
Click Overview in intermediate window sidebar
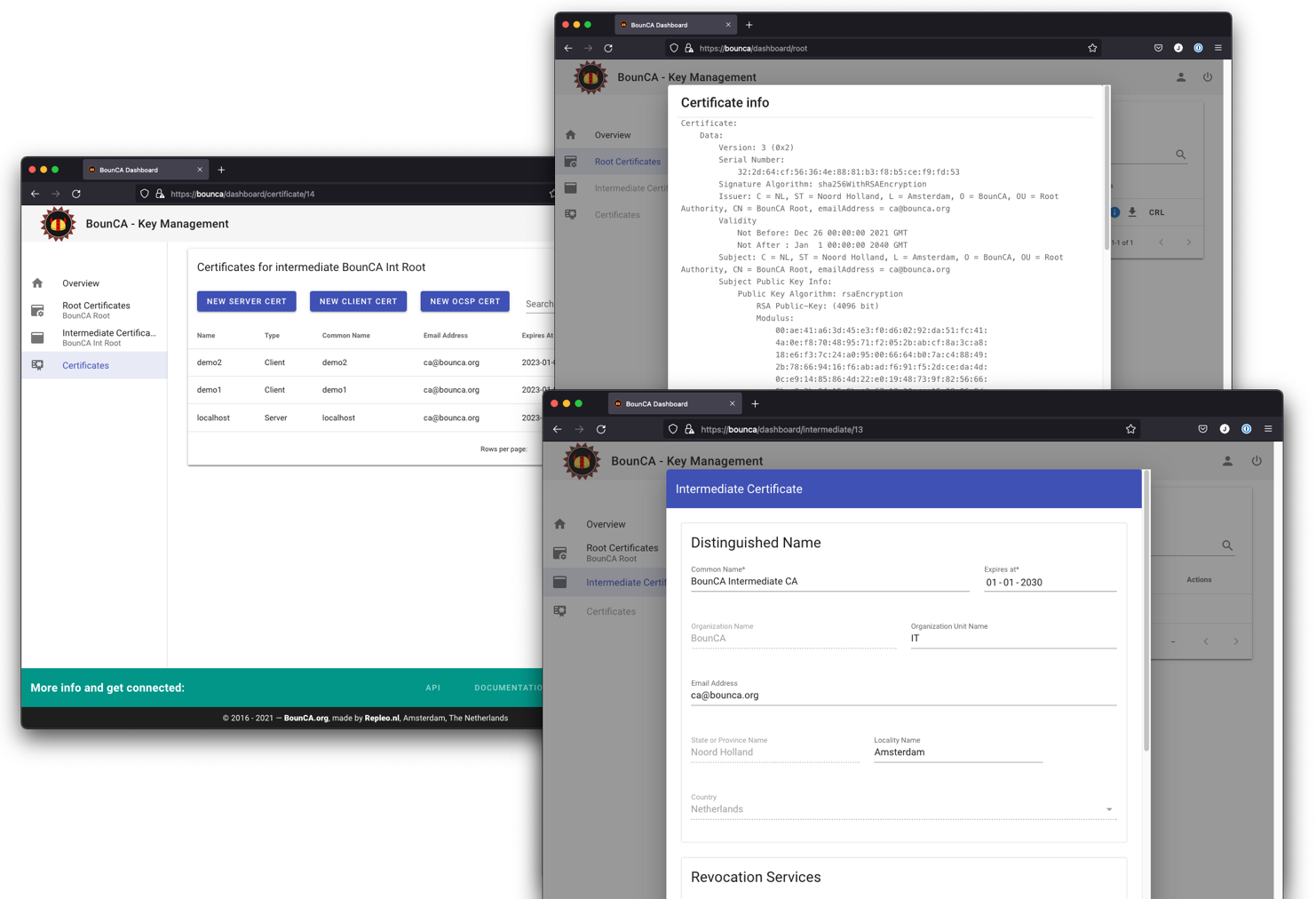tap(606, 524)
